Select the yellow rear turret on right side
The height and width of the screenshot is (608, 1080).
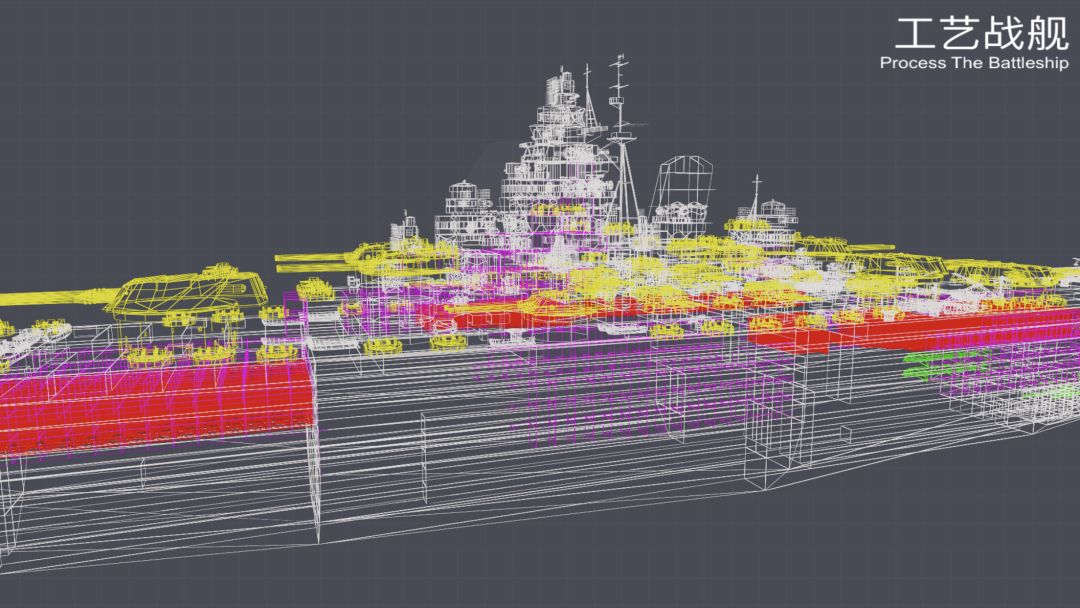tap(895, 262)
